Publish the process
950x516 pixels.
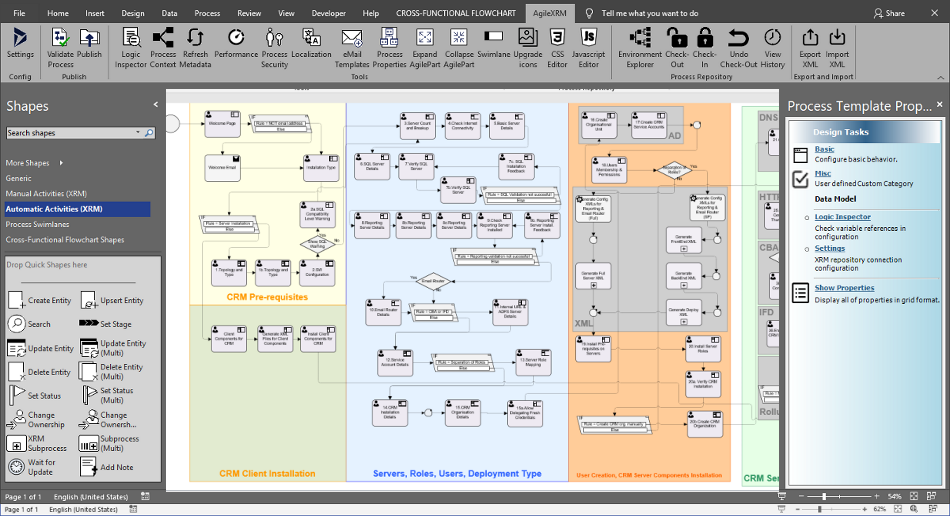[90, 44]
